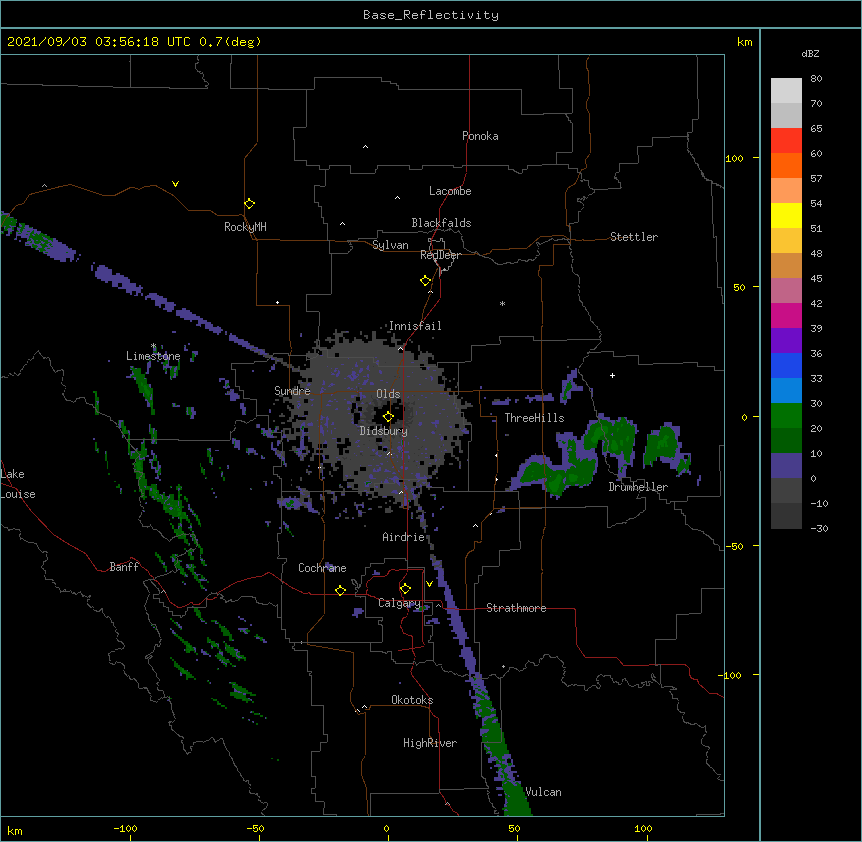The height and width of the screenshot is (842, 862).
Task: Click the Limestone label
Action: (x=153, y=356)
